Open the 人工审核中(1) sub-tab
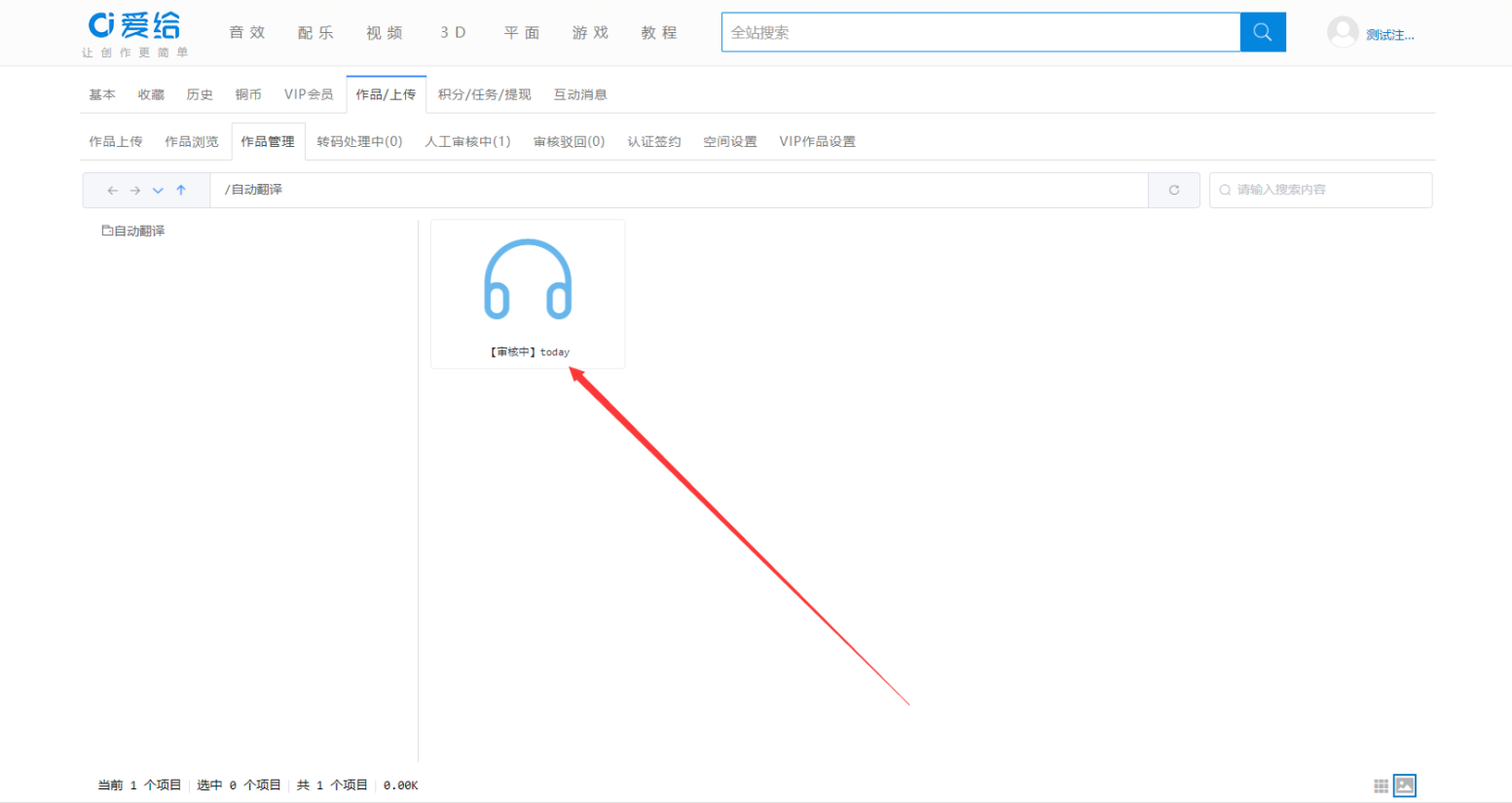 pos(467,141)
